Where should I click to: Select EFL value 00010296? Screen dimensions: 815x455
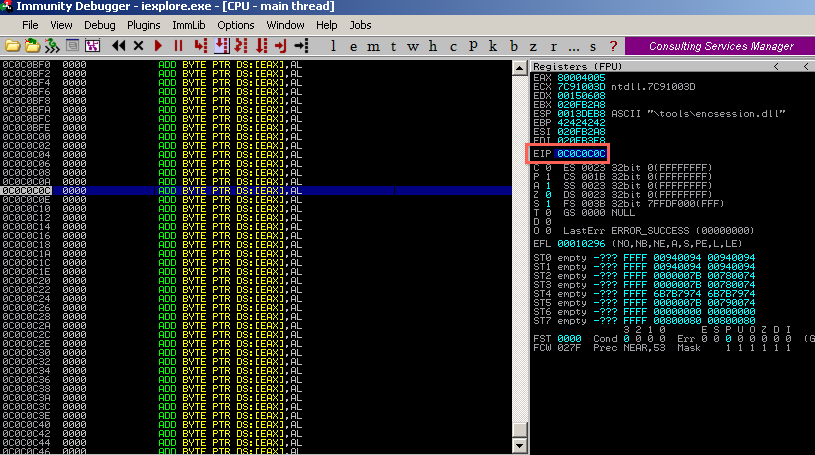(581, 243)
